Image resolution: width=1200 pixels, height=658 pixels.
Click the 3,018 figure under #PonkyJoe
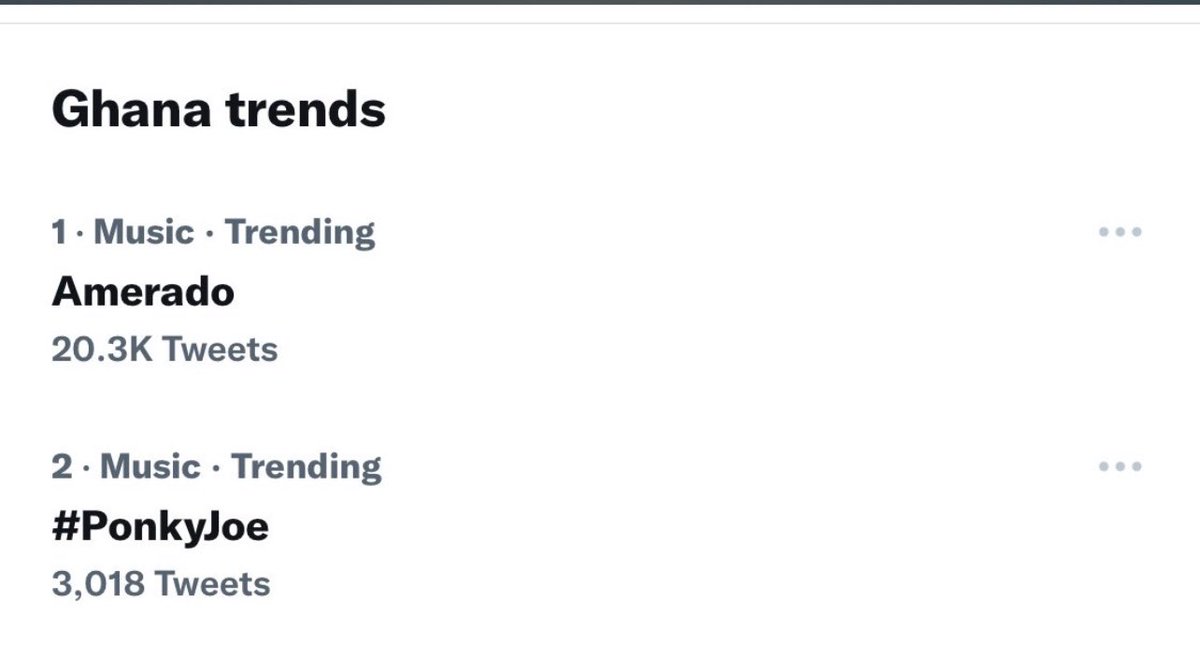pos(99,584)
